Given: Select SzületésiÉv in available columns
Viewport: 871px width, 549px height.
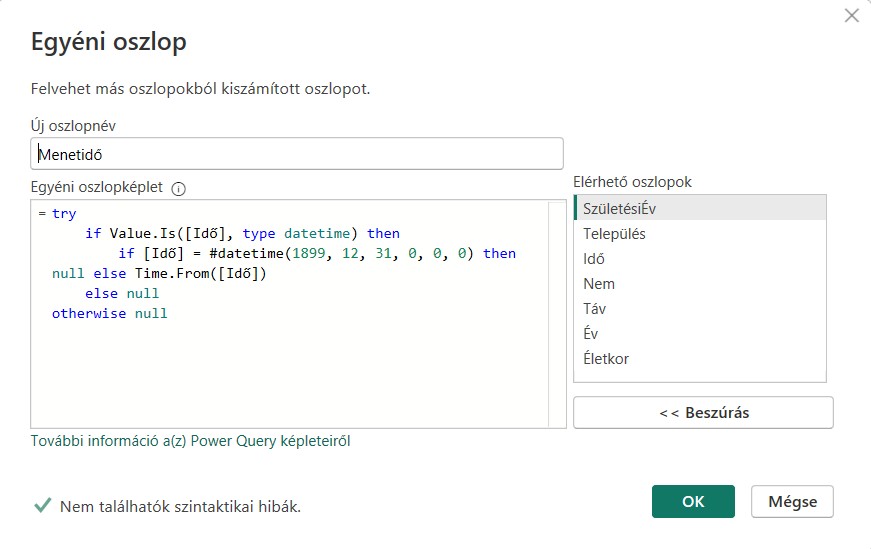Looking at the screenshot, I should [x=700, y=208].
